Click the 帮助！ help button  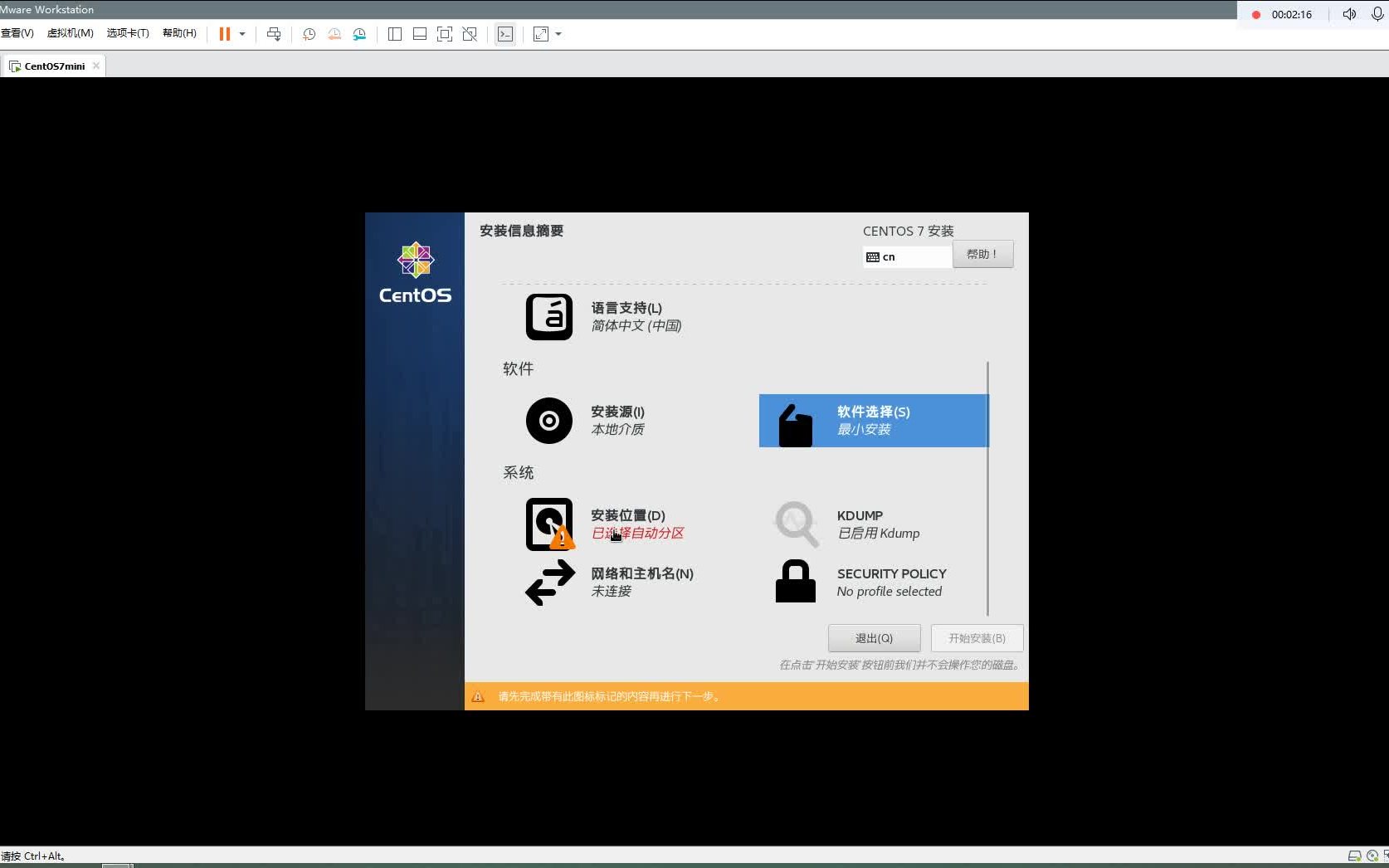coord(982,254)
